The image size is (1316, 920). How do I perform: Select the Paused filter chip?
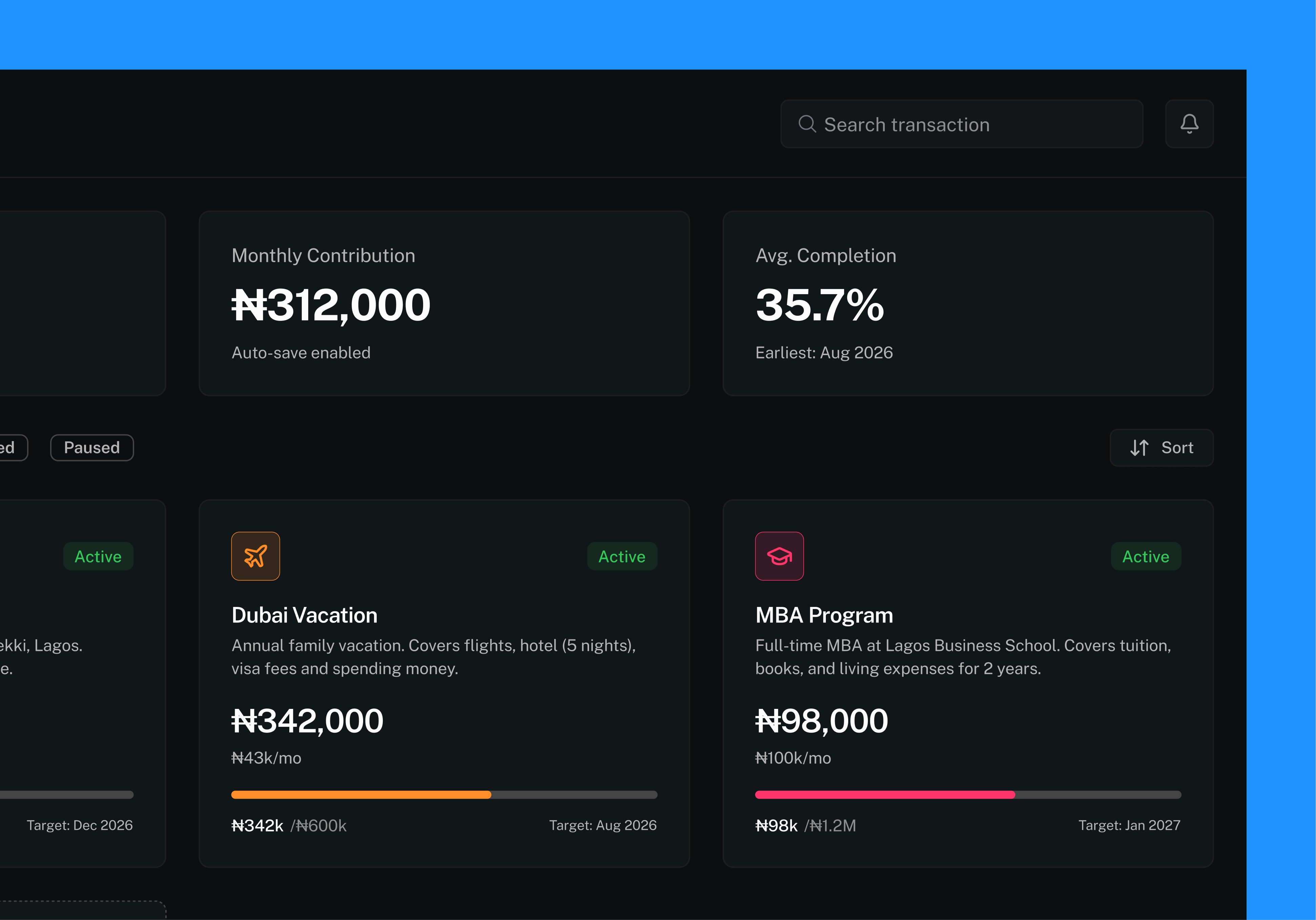pos(92,448)
